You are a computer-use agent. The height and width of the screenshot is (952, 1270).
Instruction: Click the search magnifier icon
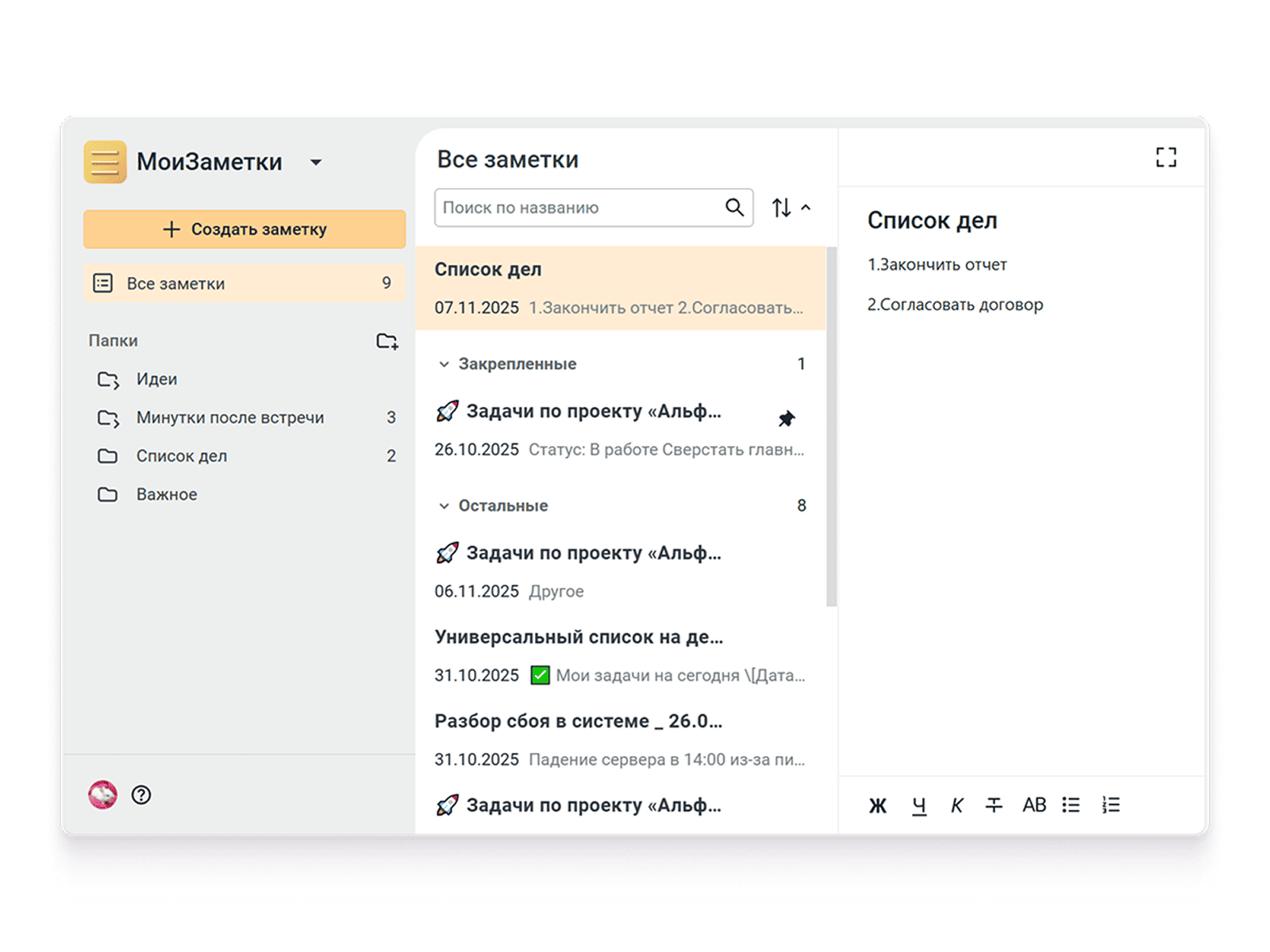734,208
